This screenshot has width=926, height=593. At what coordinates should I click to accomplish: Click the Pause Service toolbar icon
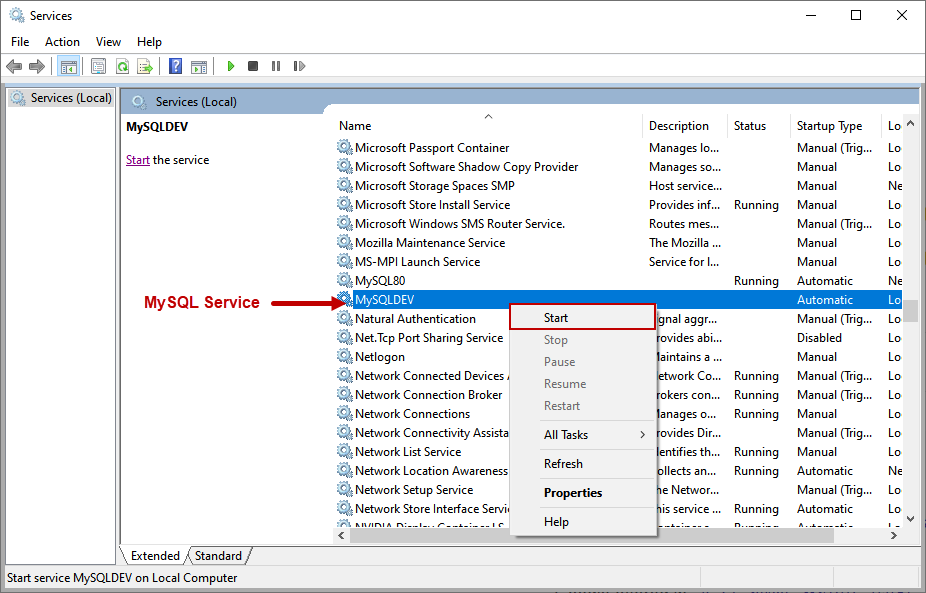point(276,66)
